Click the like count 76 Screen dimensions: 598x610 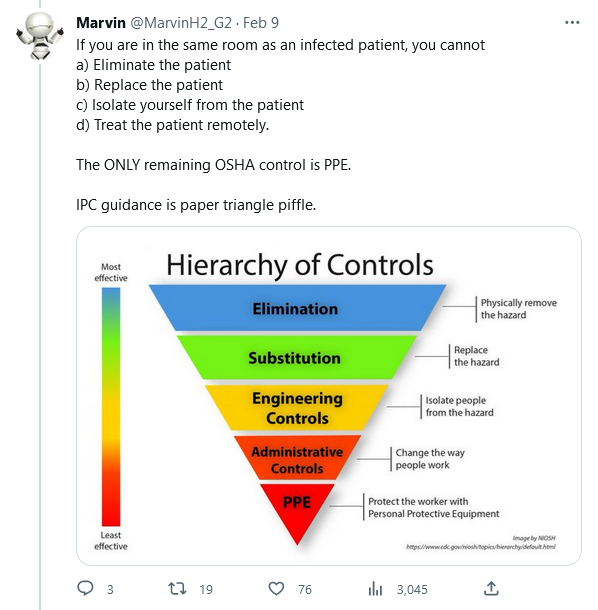tap(305, 590)
